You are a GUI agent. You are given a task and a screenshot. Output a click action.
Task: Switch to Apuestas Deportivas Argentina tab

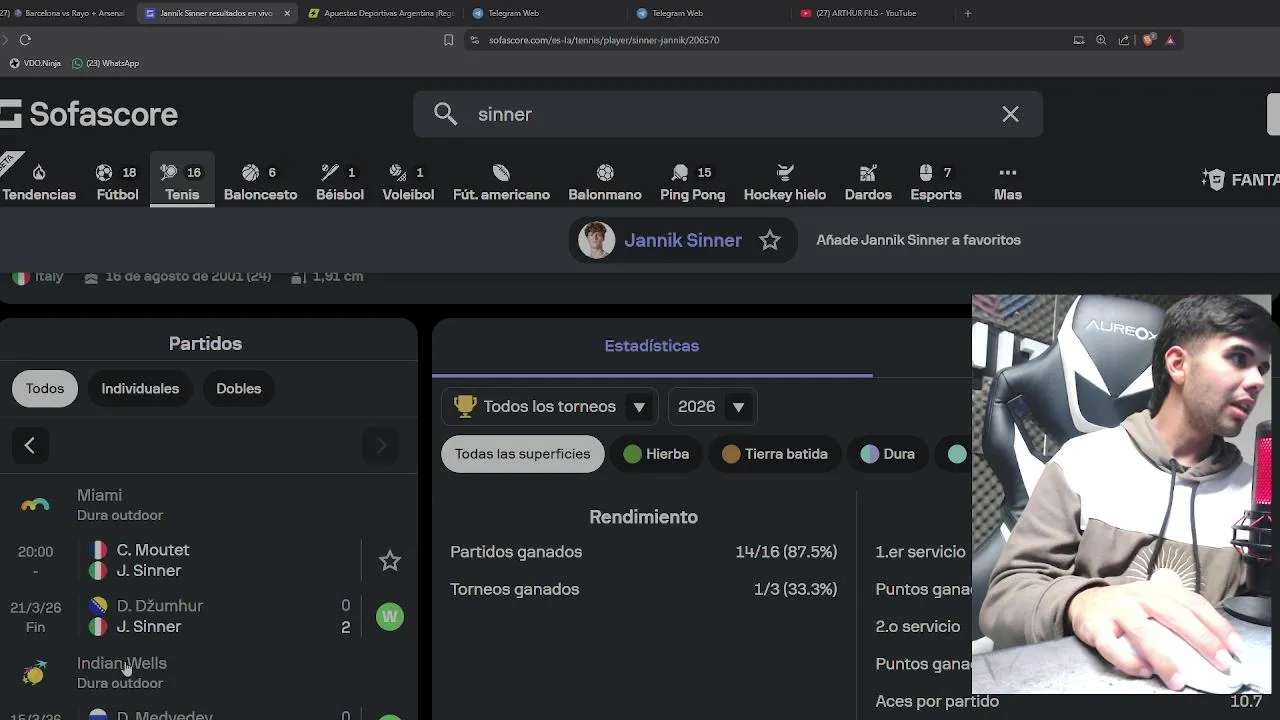point(380,13)
